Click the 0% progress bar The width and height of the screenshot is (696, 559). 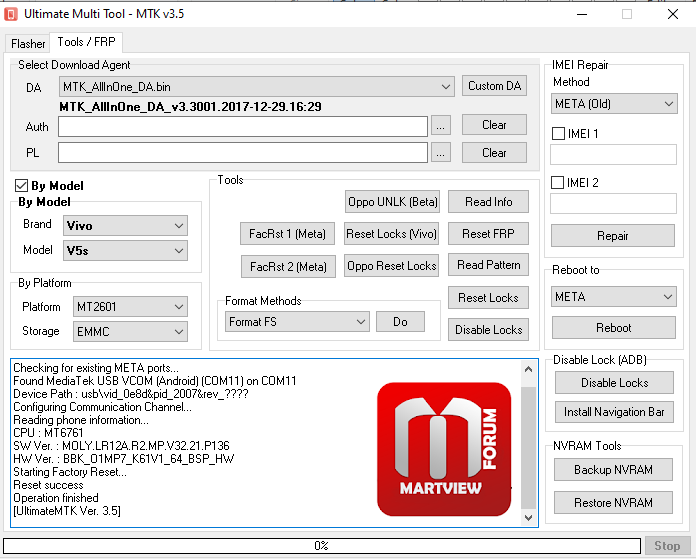tap(322, 546)
